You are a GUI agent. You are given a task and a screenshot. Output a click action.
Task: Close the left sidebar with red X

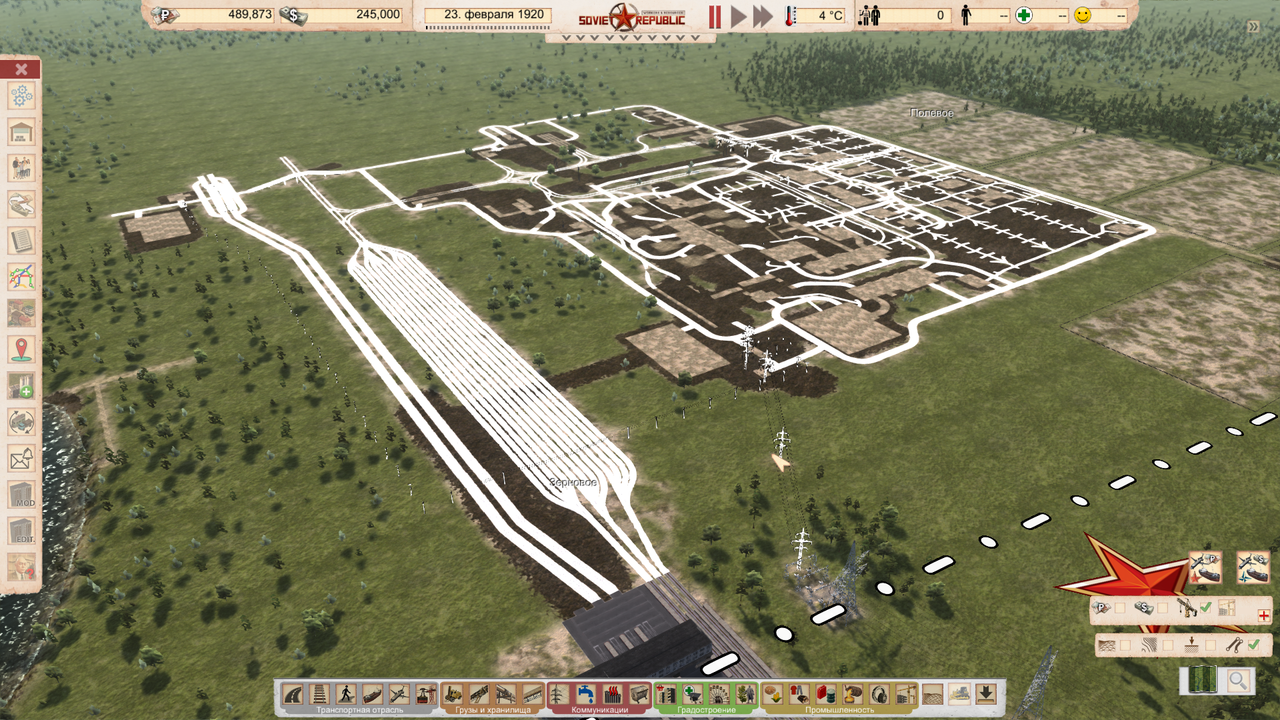tap(21, 69)
